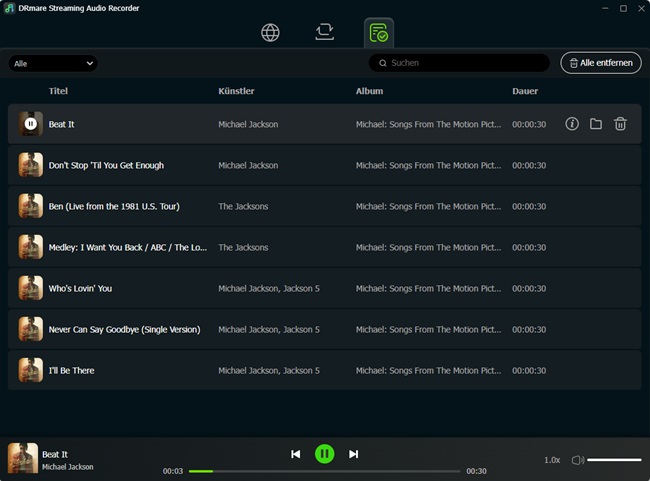Click the Don't Stop 'Til You Get Enough thumbnail
This screenshot has height=481, width=650.
pos(30,165)
